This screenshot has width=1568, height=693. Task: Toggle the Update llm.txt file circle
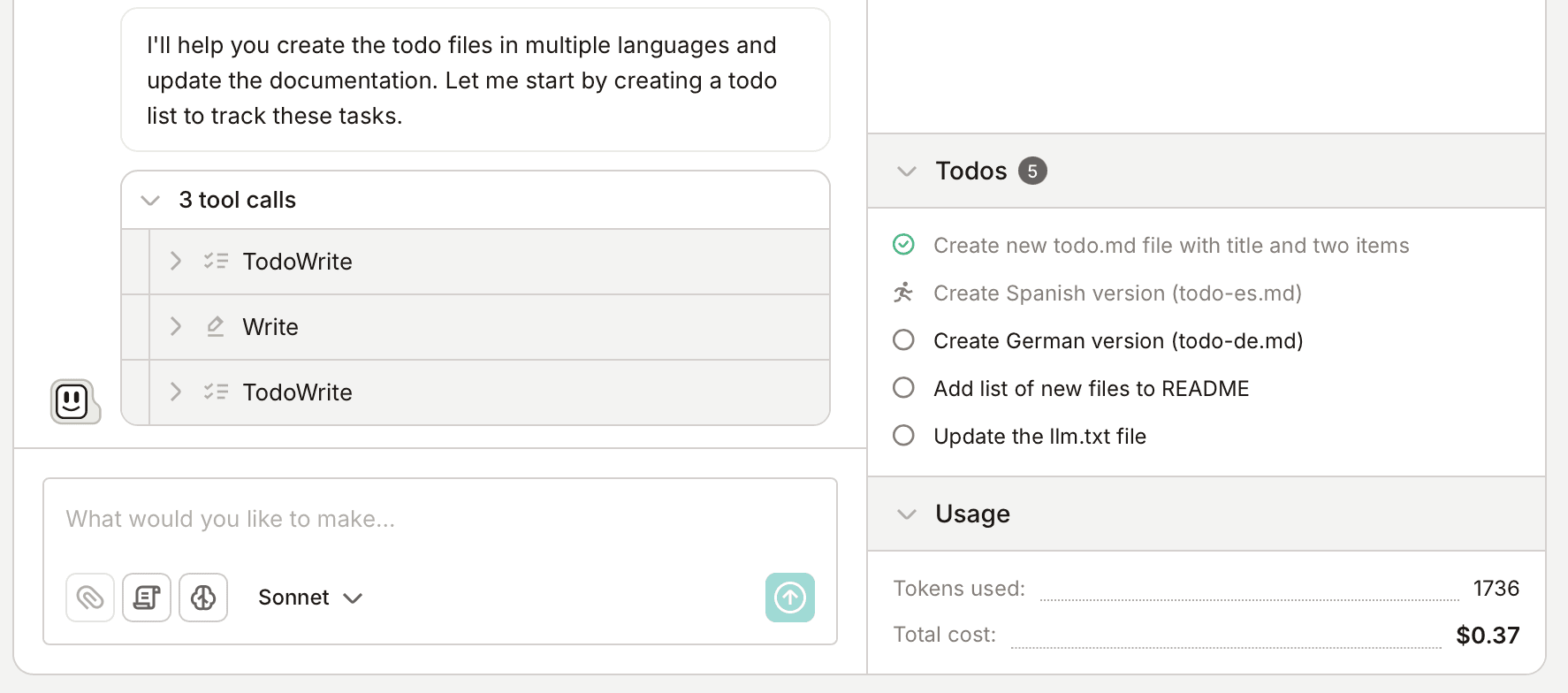click(x=903, y=436)
